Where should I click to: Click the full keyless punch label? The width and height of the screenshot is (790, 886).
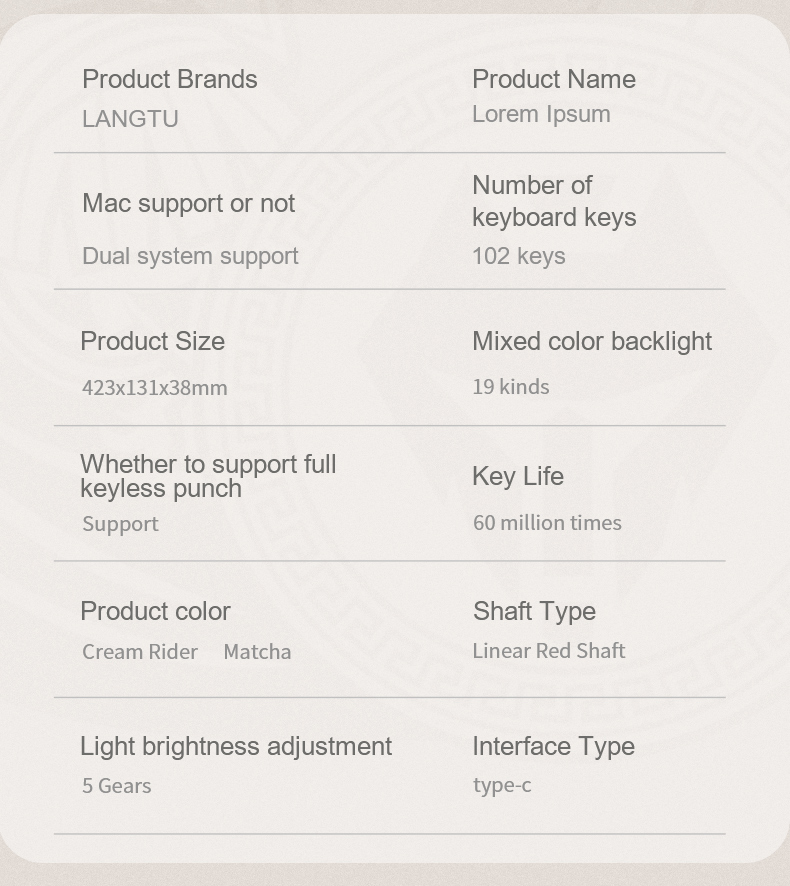coord(208,477)
